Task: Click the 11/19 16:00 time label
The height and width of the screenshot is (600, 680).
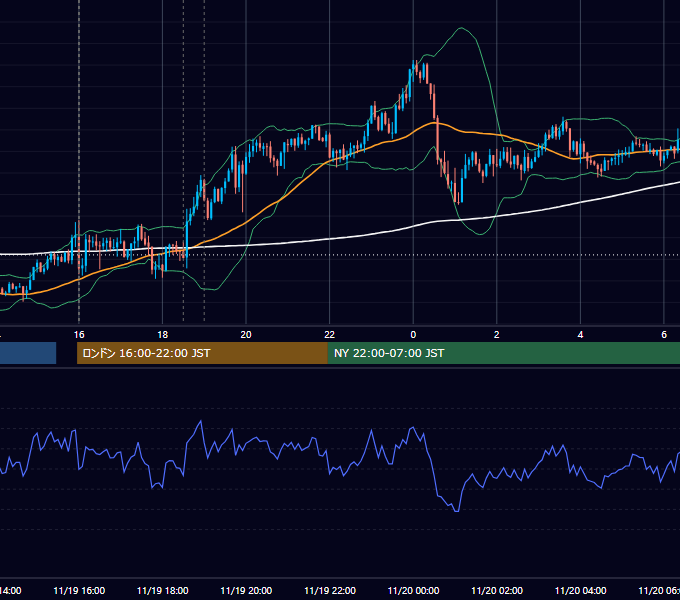Action: 79,591
